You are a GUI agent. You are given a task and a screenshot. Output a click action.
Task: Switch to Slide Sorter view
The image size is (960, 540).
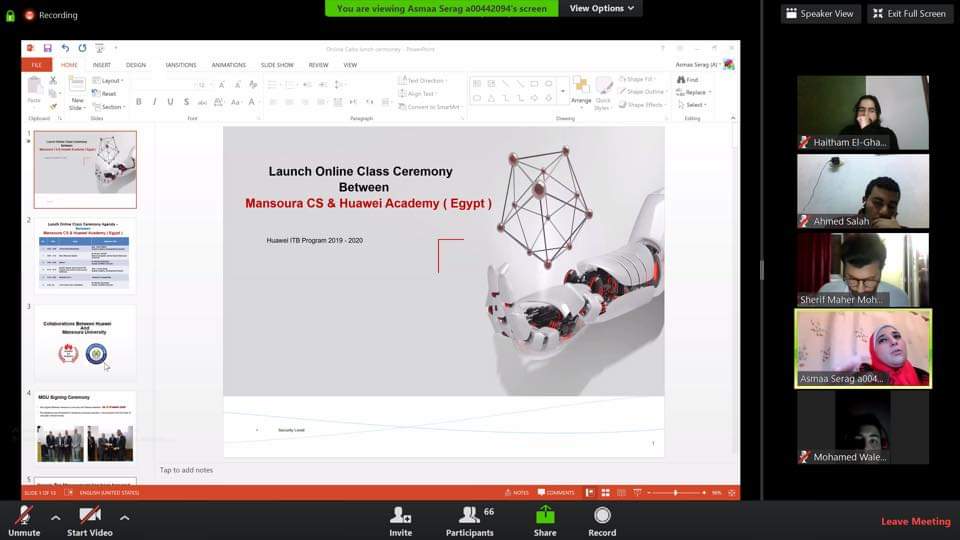606,493
